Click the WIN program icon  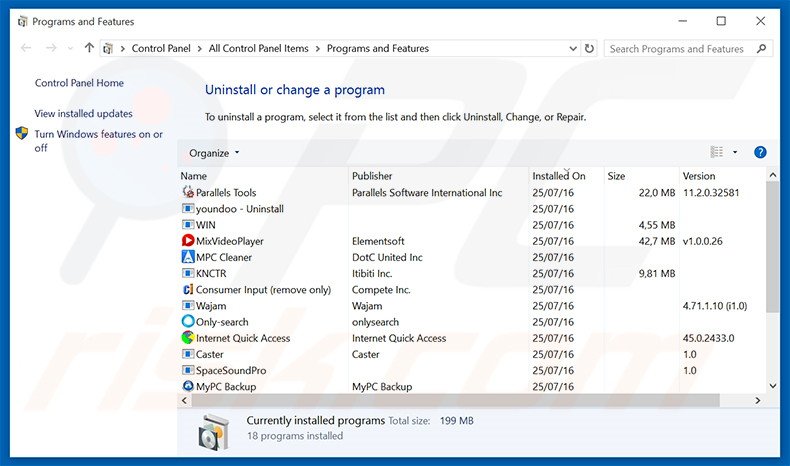[188, 224]
